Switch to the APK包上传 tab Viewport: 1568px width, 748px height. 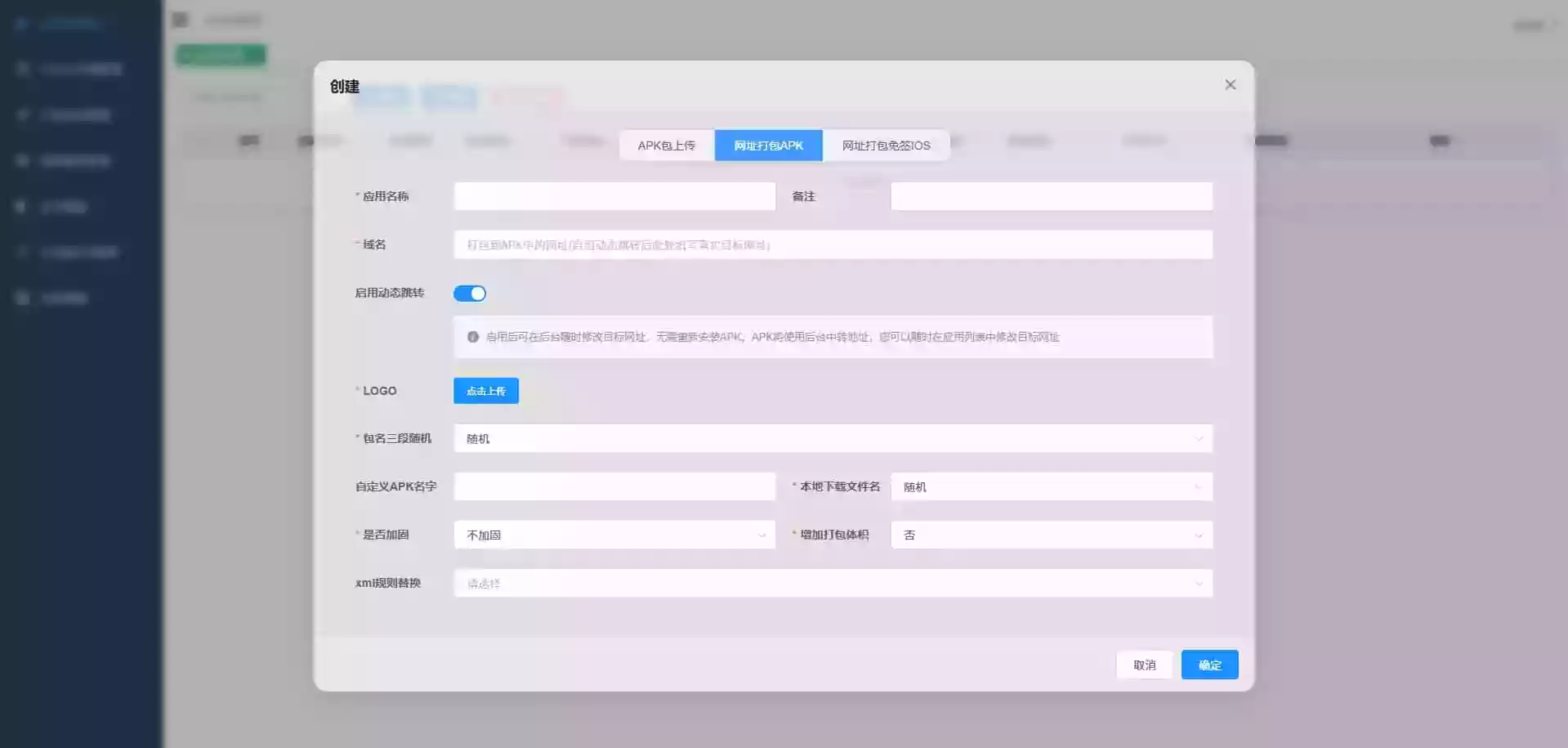point(667,145)
